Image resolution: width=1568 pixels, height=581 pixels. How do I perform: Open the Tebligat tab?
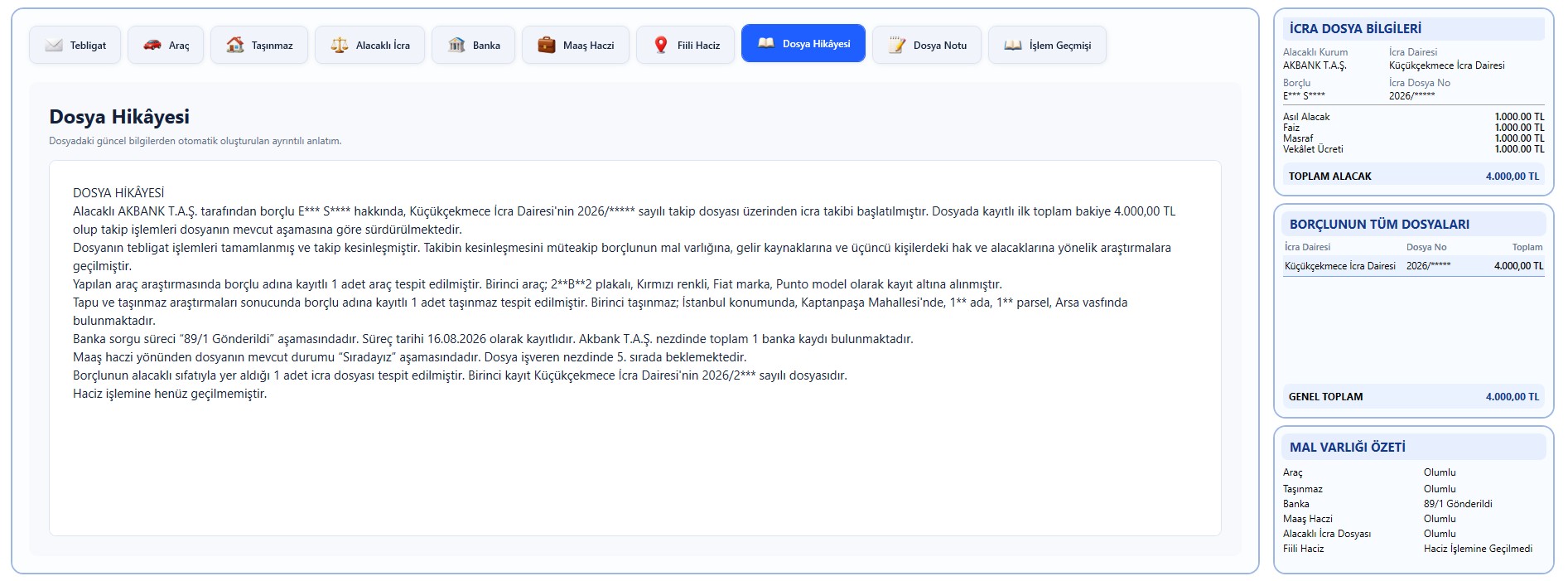tap(75, 45)
